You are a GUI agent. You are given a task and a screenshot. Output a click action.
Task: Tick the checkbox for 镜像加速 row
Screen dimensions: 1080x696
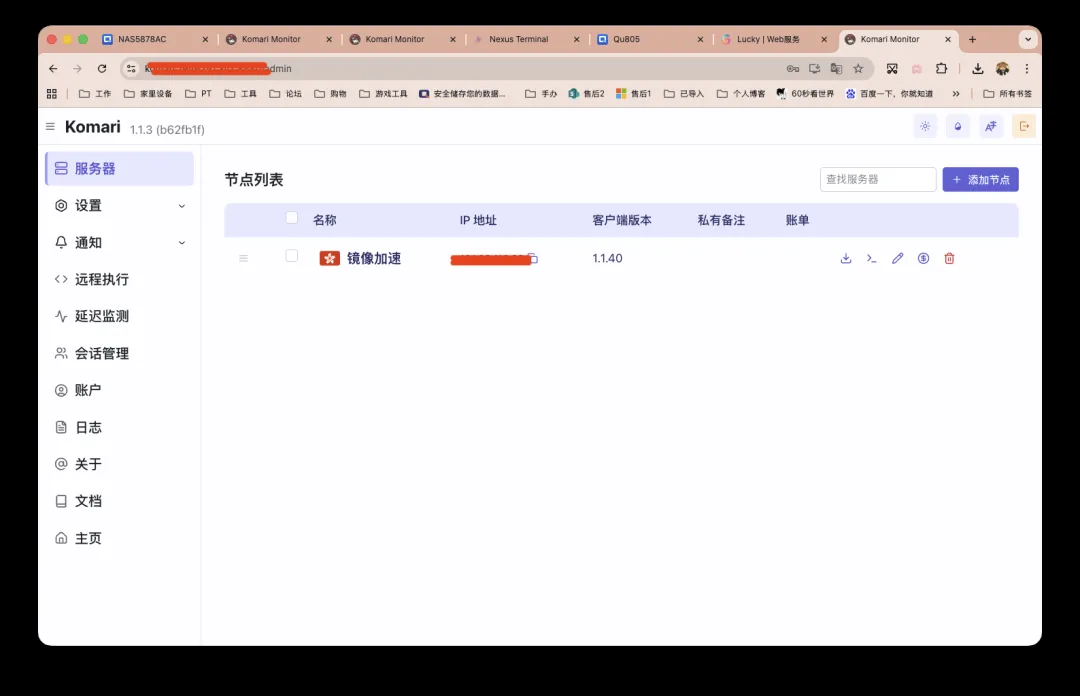[292, 256]
